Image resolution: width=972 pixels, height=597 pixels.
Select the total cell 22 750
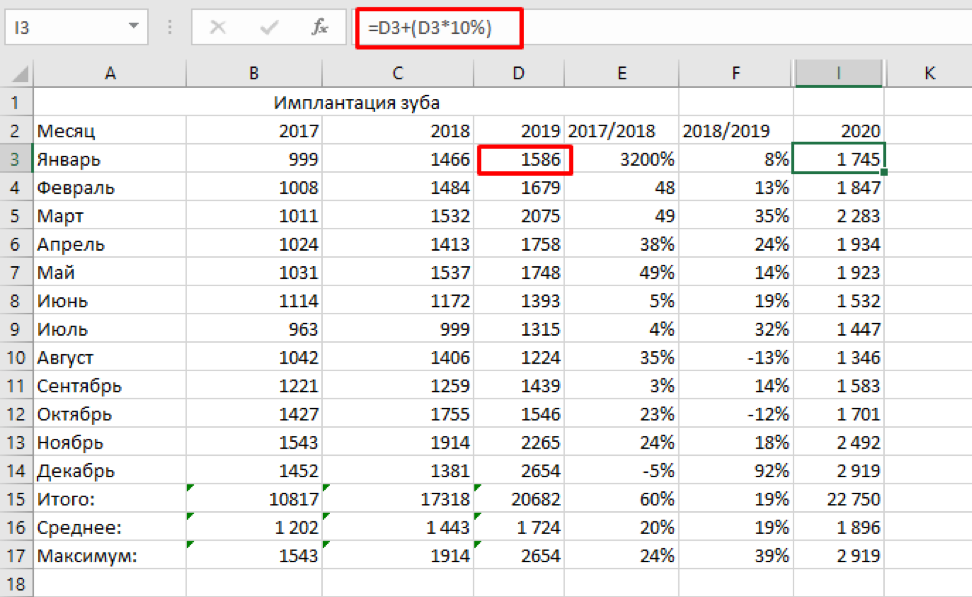[x=839, y=499]
